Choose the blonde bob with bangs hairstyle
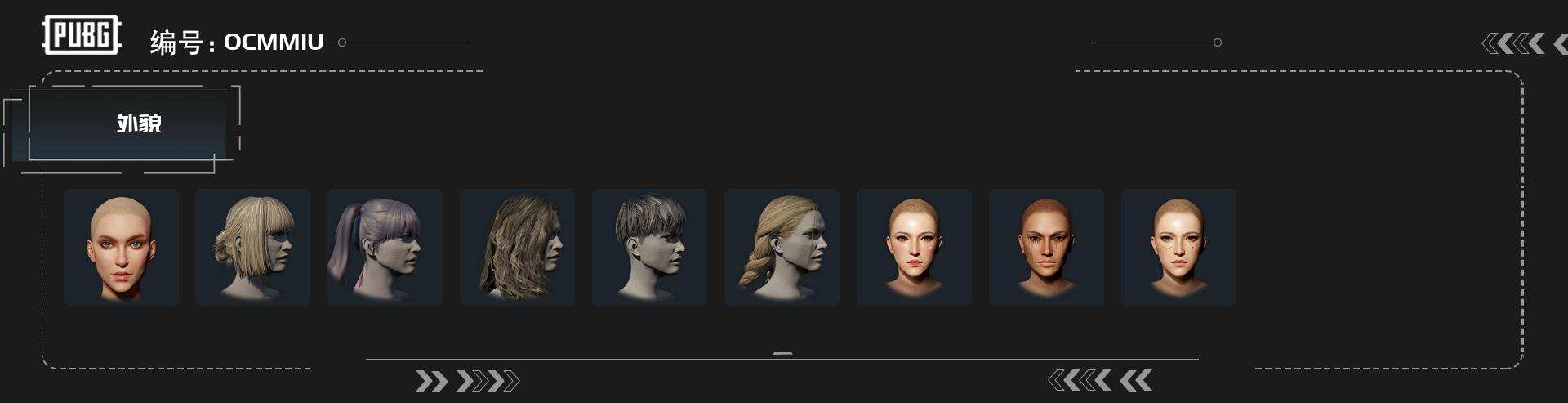 click(x=252, y=248)
